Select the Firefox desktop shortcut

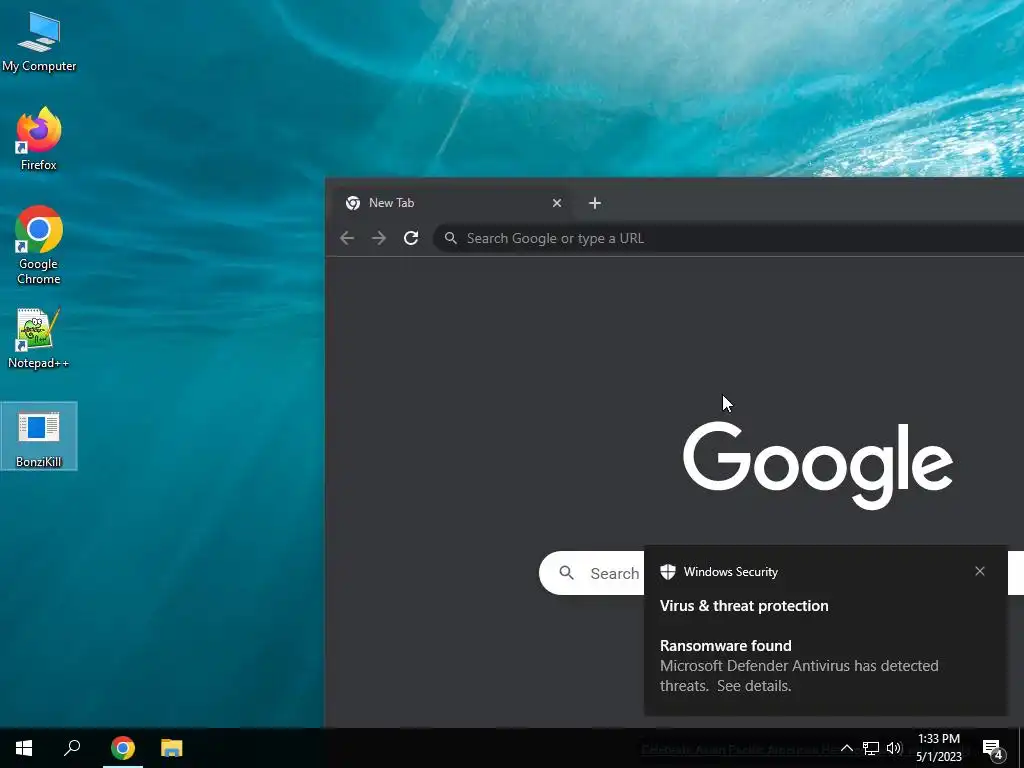coord(39,139)
